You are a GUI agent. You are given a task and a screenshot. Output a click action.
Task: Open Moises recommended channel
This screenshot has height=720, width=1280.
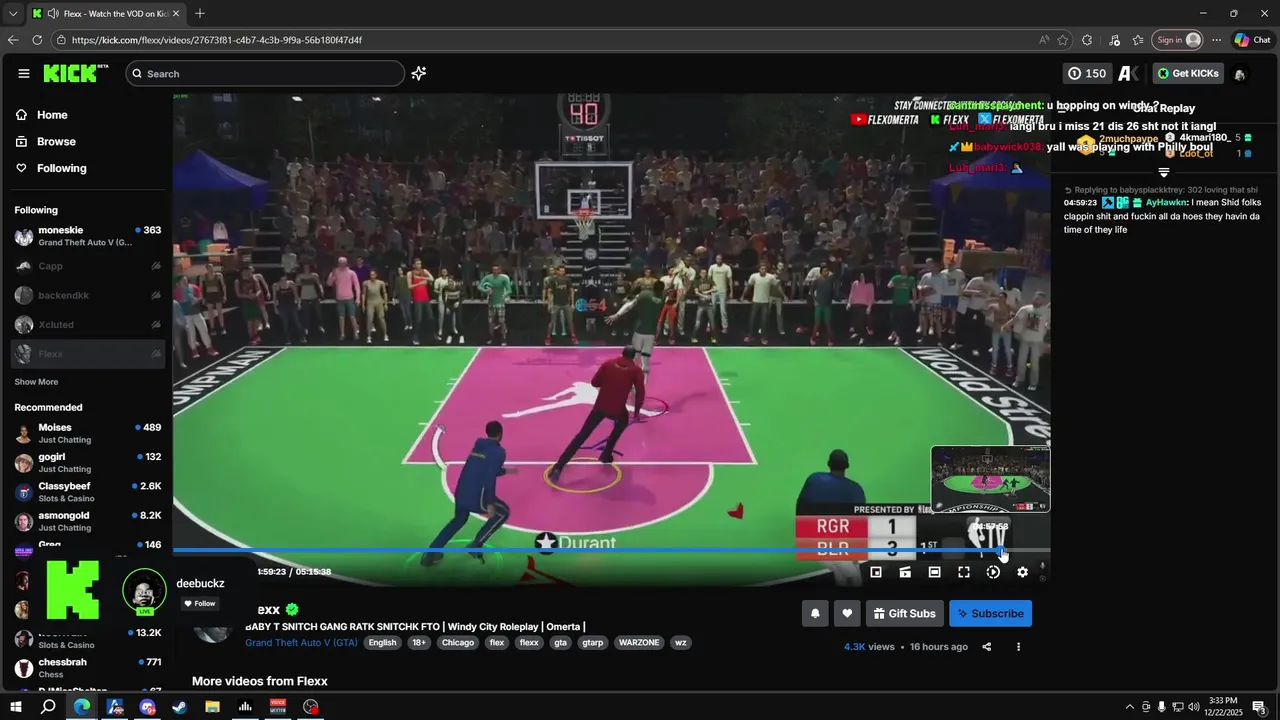point(88,433)
